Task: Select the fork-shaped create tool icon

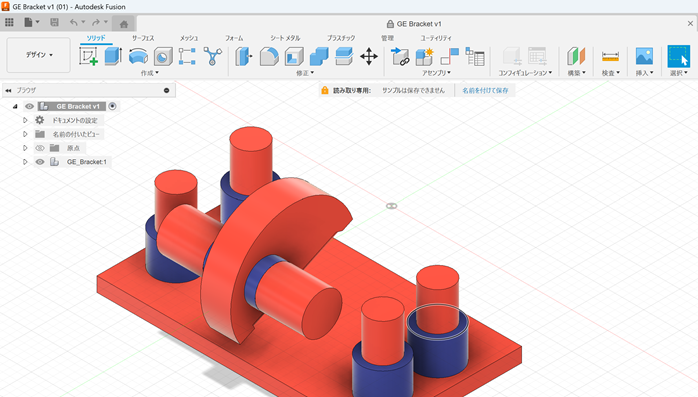Action: click(213, 57)
